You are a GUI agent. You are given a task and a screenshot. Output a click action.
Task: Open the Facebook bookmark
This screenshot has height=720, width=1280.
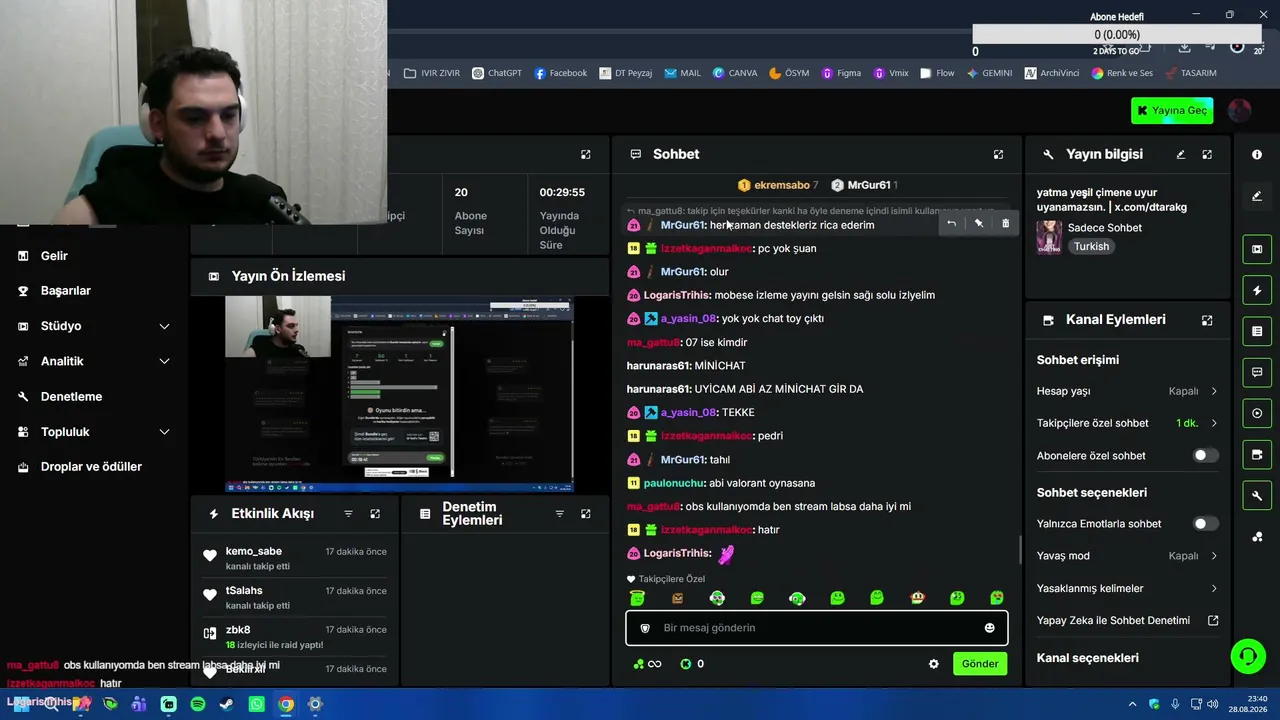click(561, 73)
